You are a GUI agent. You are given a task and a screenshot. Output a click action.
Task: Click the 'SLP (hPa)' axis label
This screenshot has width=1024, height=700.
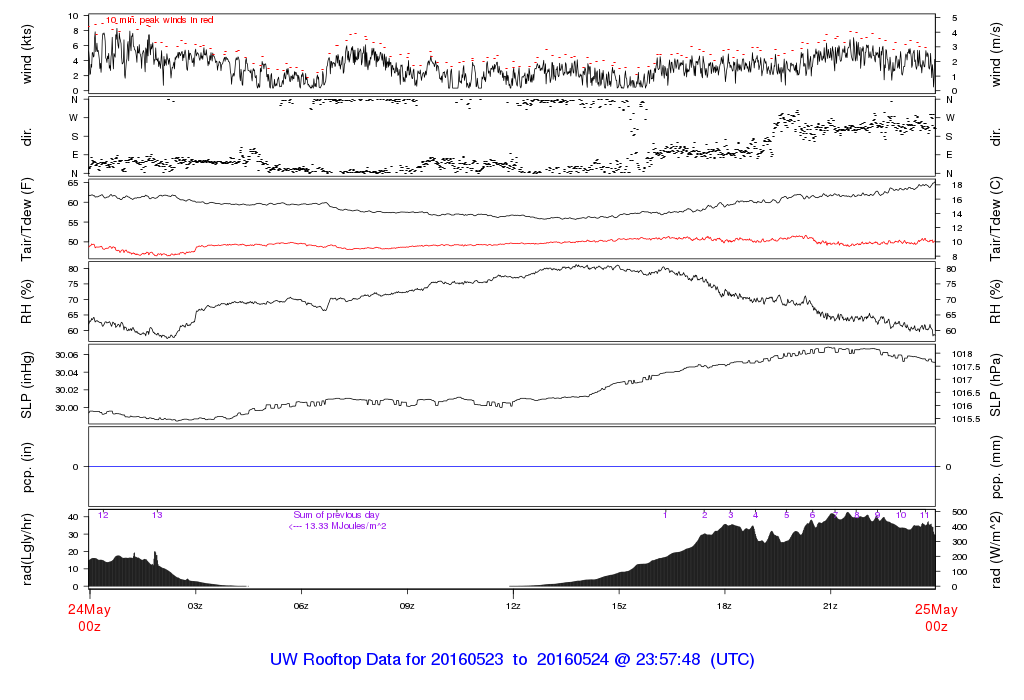(995, 385)
